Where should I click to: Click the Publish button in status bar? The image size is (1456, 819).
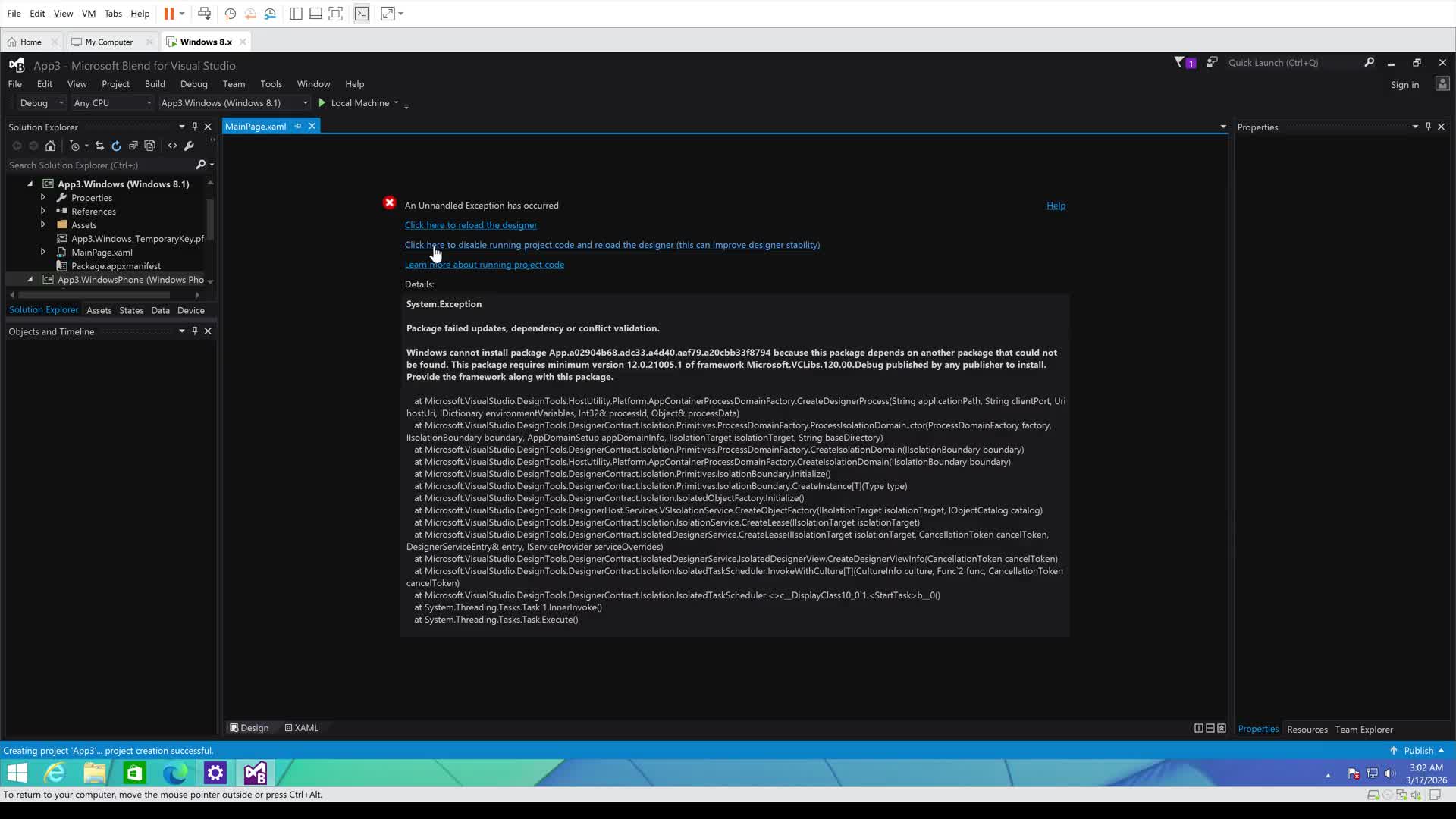point(1417,751)
